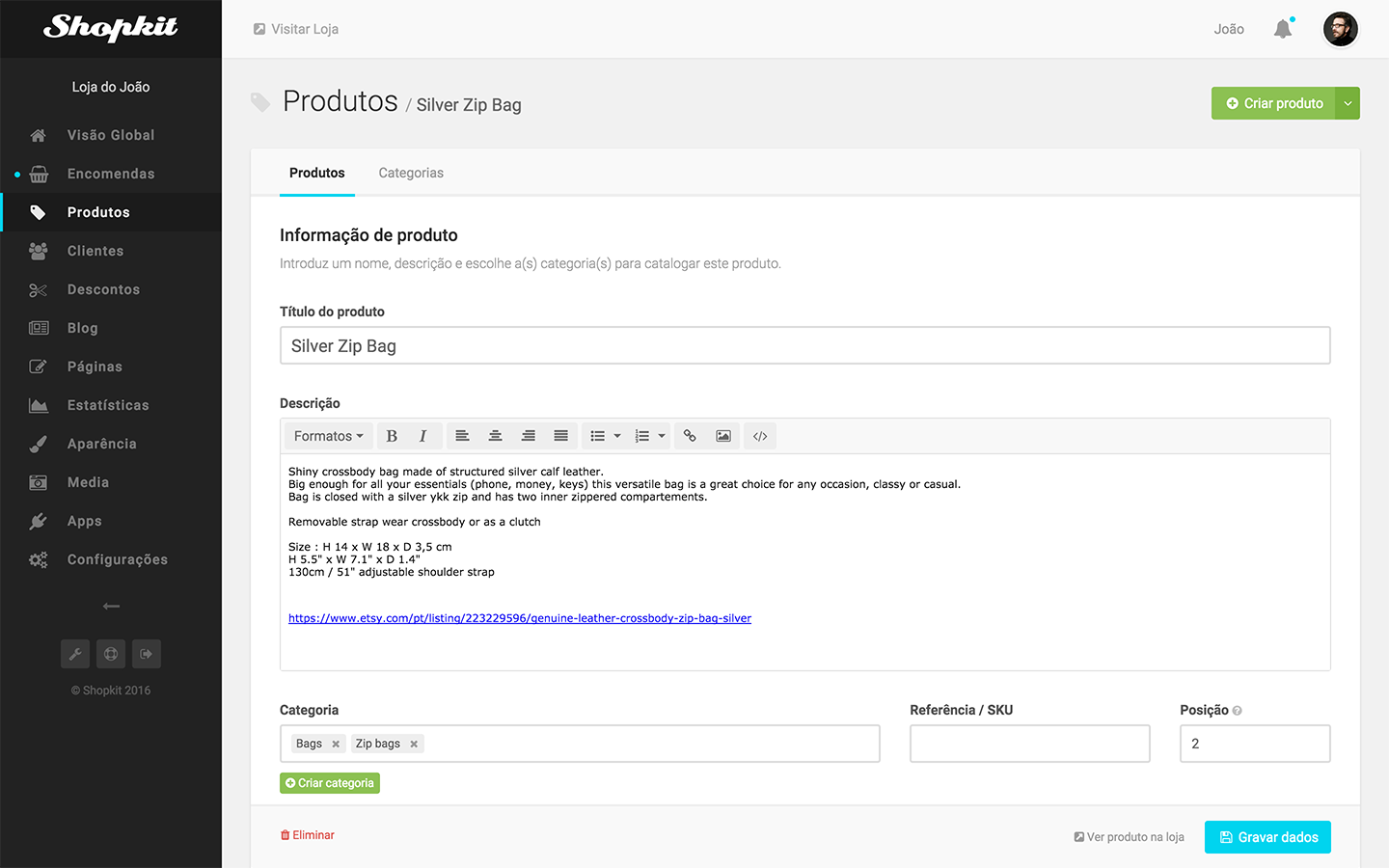This screenshot has width=1389, height=868.
Task: Open the etsy.com listing link
Action: pos(520,618)
